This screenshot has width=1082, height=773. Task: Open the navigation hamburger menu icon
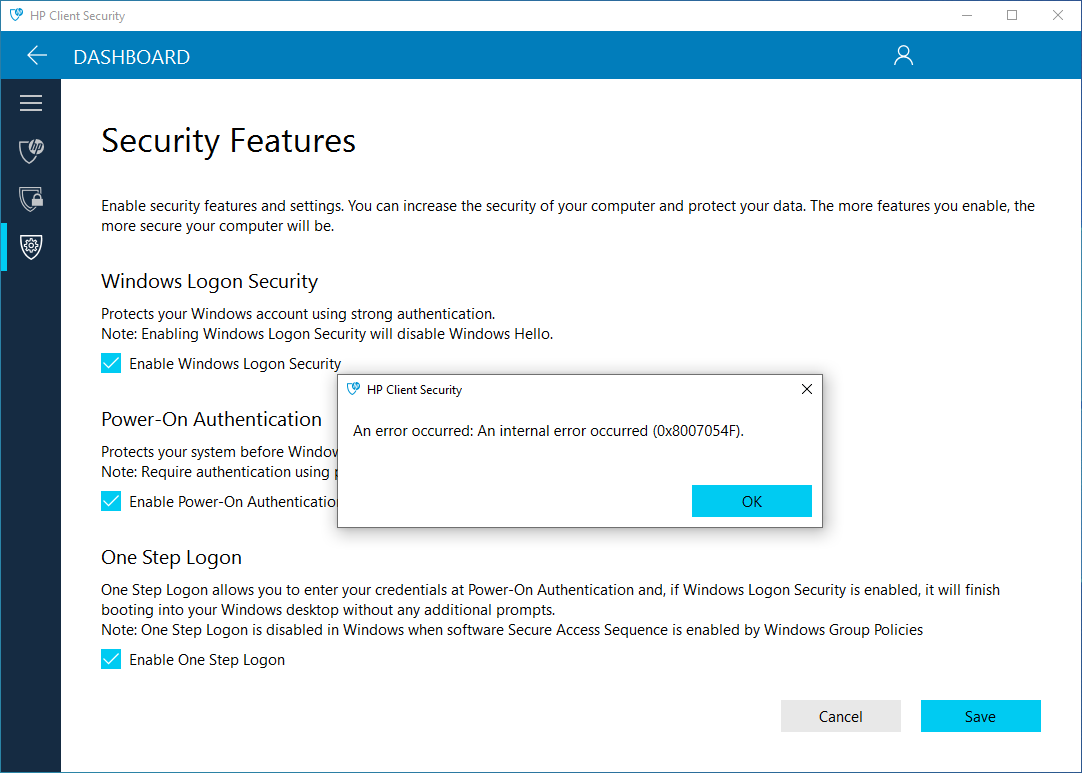pyautogui.click(x=30, y=102)
